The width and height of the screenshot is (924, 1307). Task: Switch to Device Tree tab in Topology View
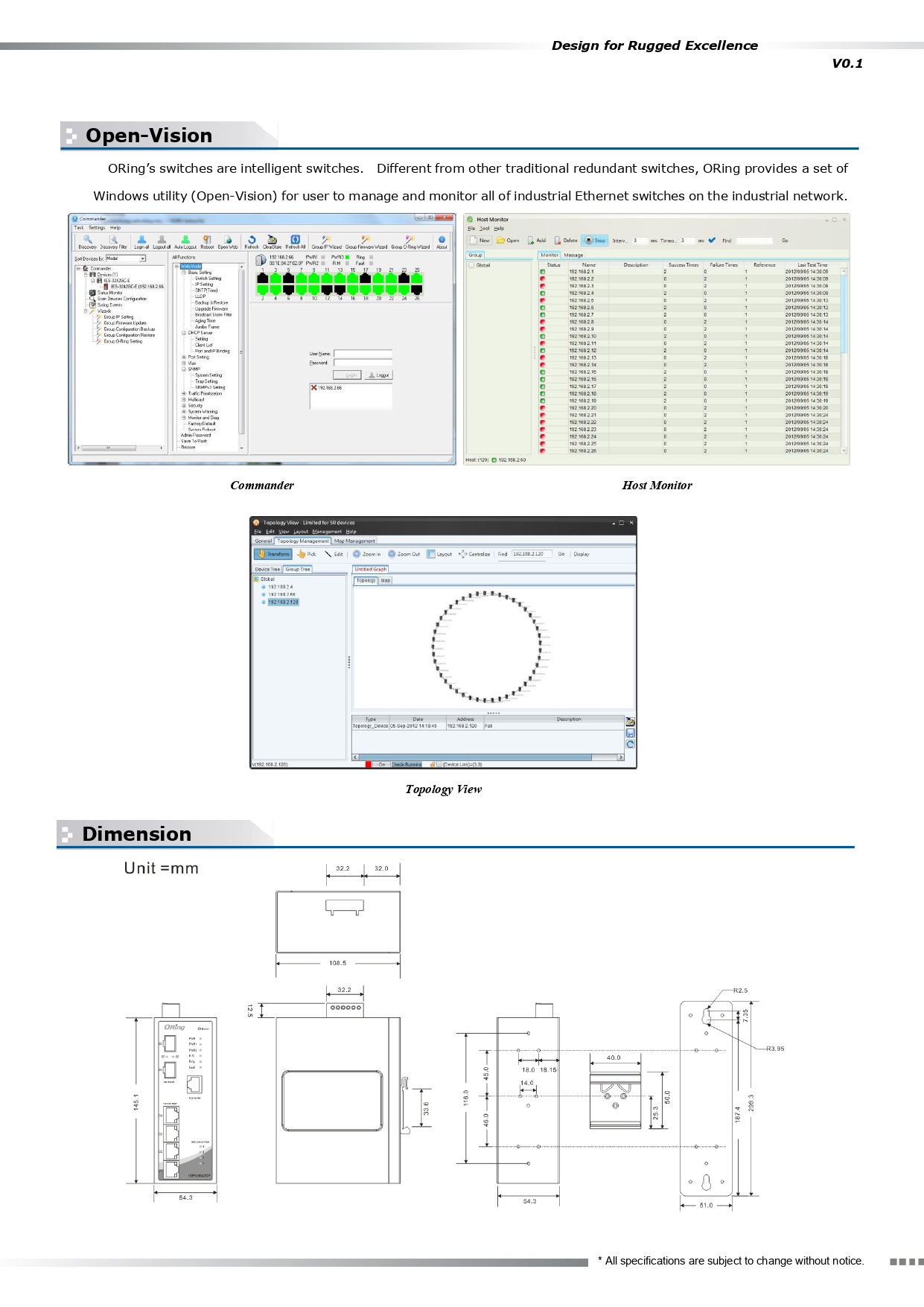(267, 569)
